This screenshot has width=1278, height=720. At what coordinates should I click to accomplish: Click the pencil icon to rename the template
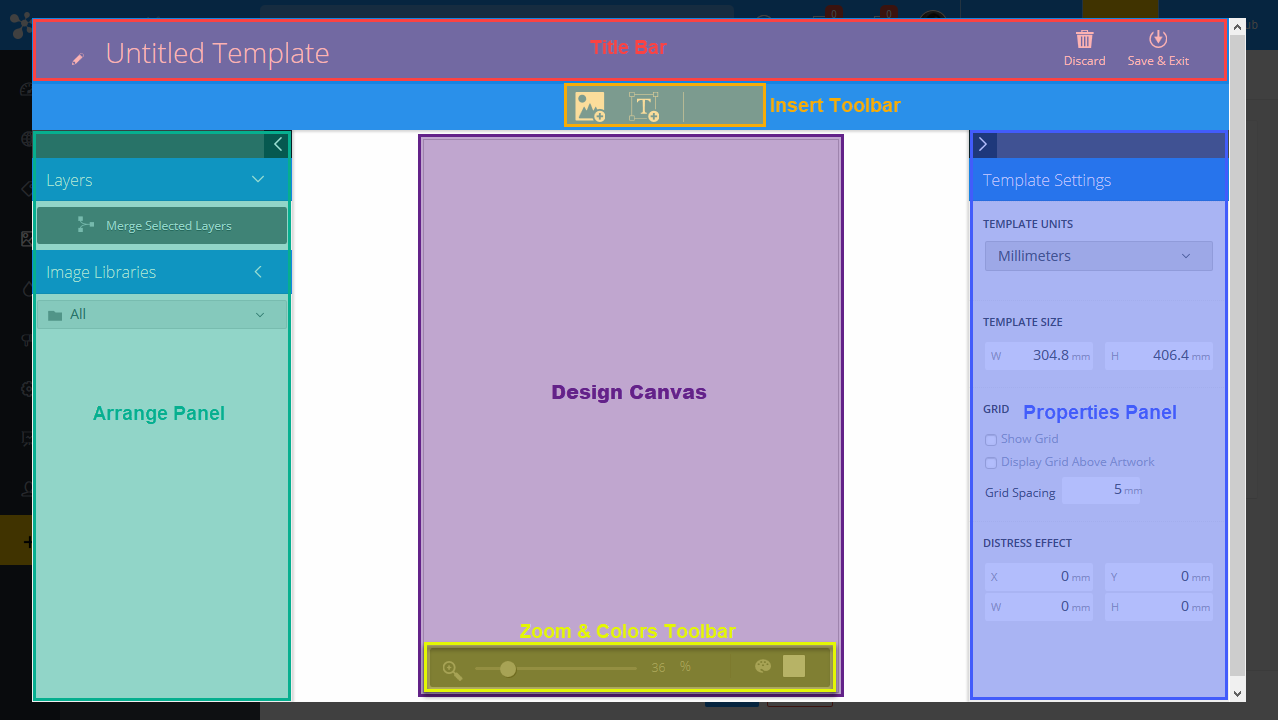tap(77, 59)
